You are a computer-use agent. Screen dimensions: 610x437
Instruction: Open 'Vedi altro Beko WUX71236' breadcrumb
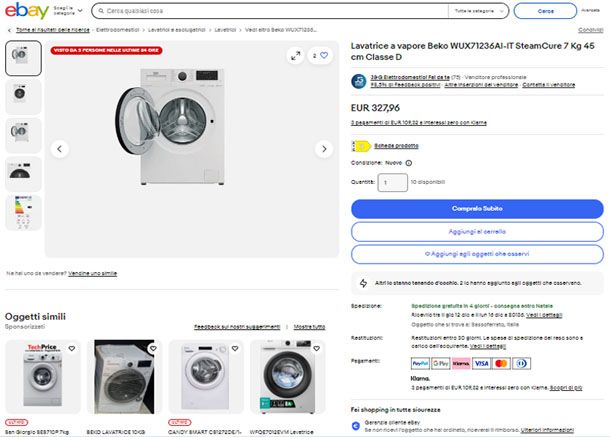tap(281, 30)
